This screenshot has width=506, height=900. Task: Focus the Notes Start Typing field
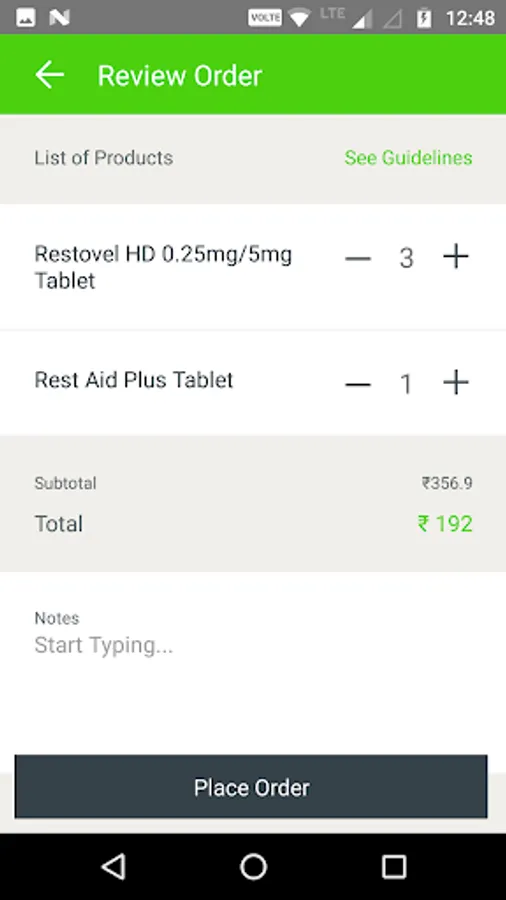pyautogui.click(x=252, y=645)
